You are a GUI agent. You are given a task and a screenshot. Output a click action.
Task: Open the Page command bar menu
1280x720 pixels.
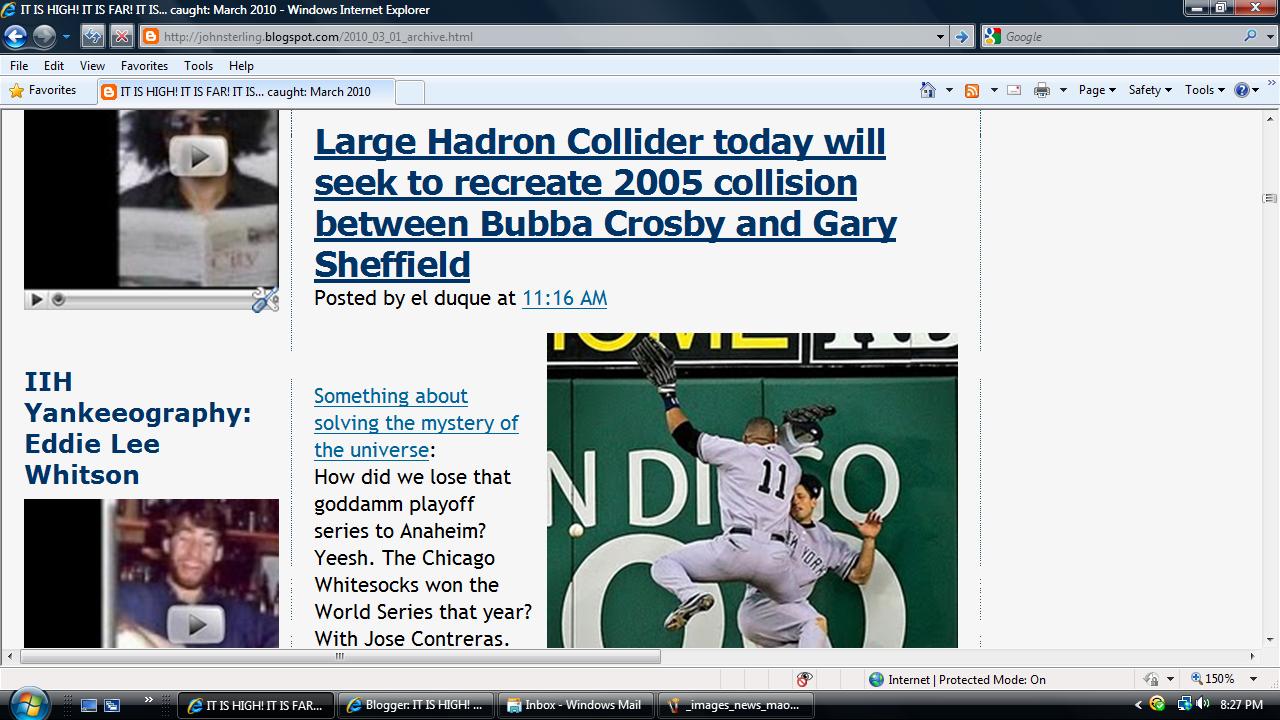(1097, 90)
